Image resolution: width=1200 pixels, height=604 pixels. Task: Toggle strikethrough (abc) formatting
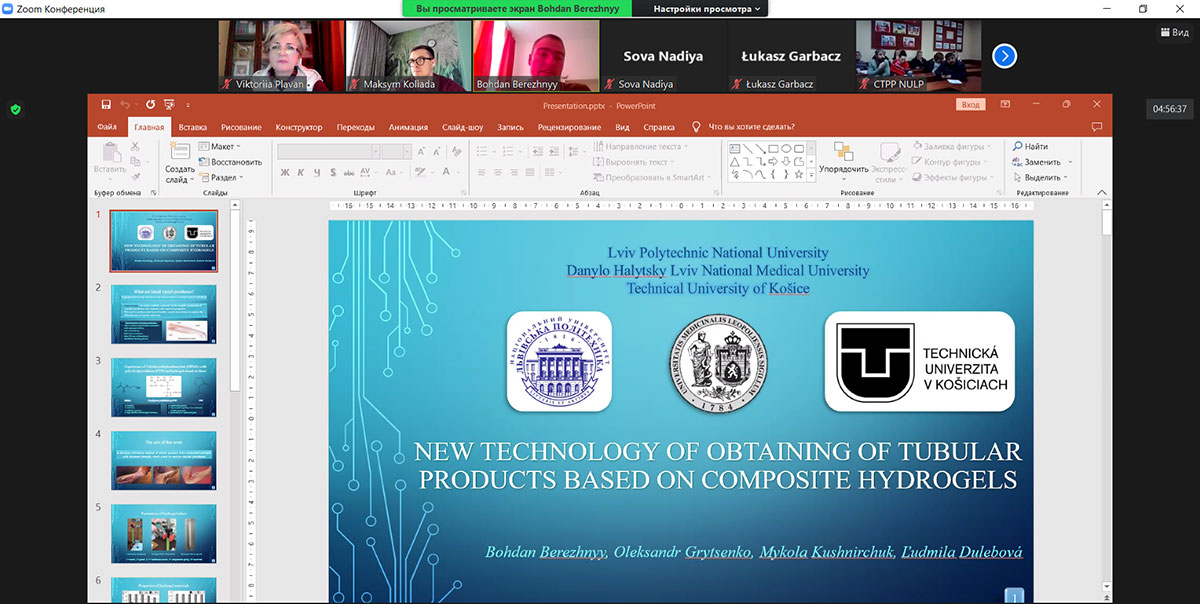349,172
